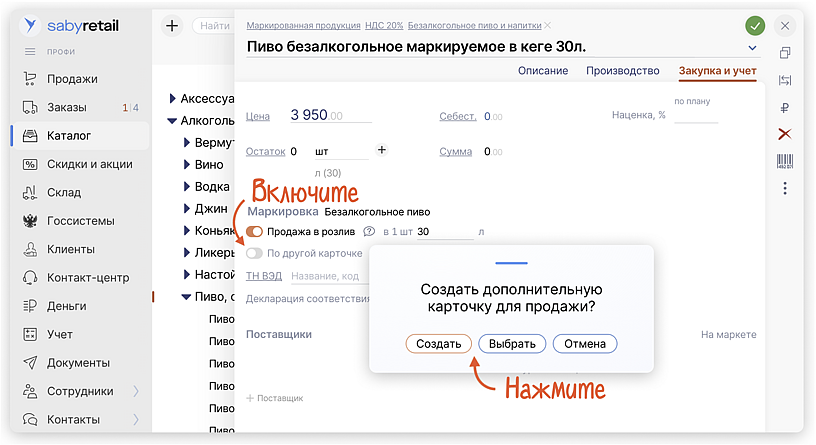816x445 pixels.
Task: Switch to the Описание tab
Action: coord(543,71)
